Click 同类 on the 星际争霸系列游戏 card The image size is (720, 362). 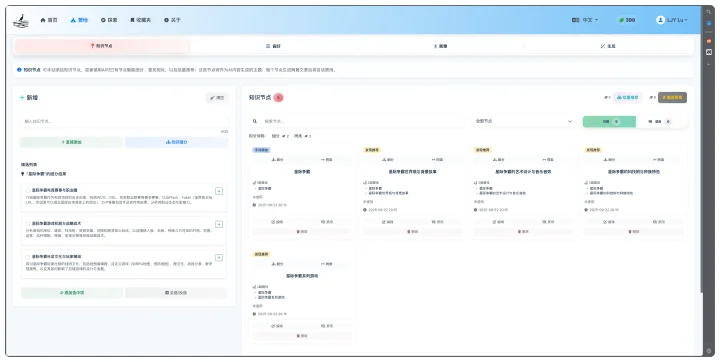click(x=327, y=264)
